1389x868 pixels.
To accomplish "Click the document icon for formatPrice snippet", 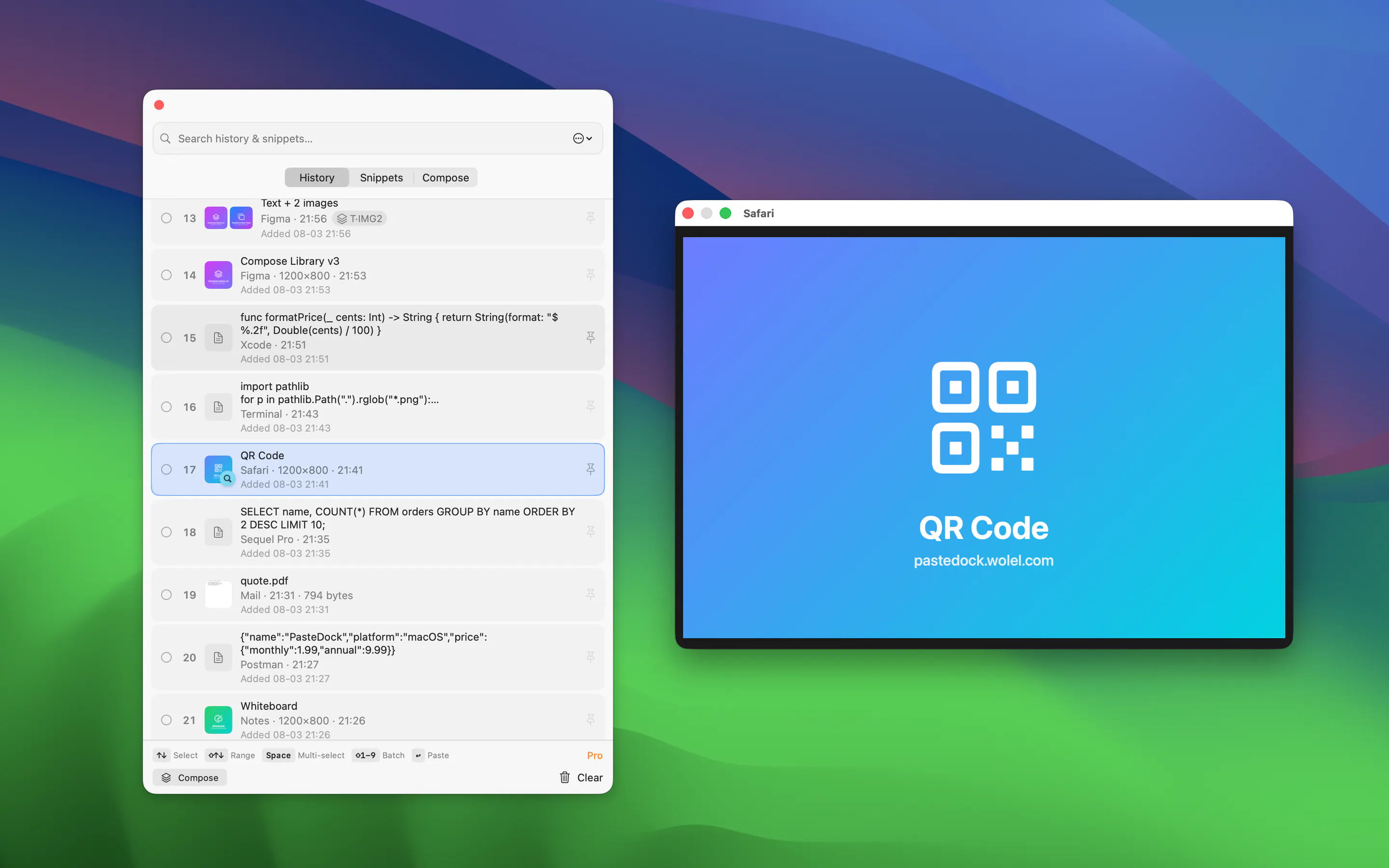I will coord(218,338).
